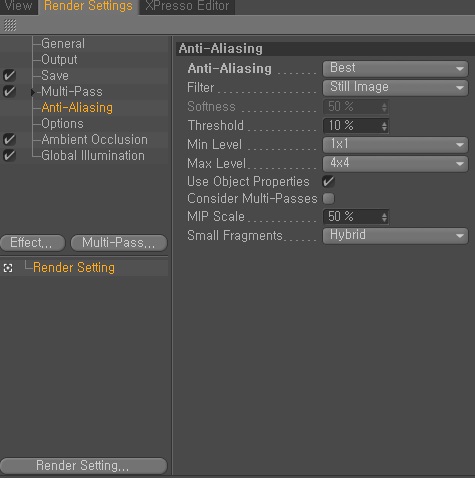Click the Threshold label
Viewport: 475px width, 479px height.
tap(216, 126)
